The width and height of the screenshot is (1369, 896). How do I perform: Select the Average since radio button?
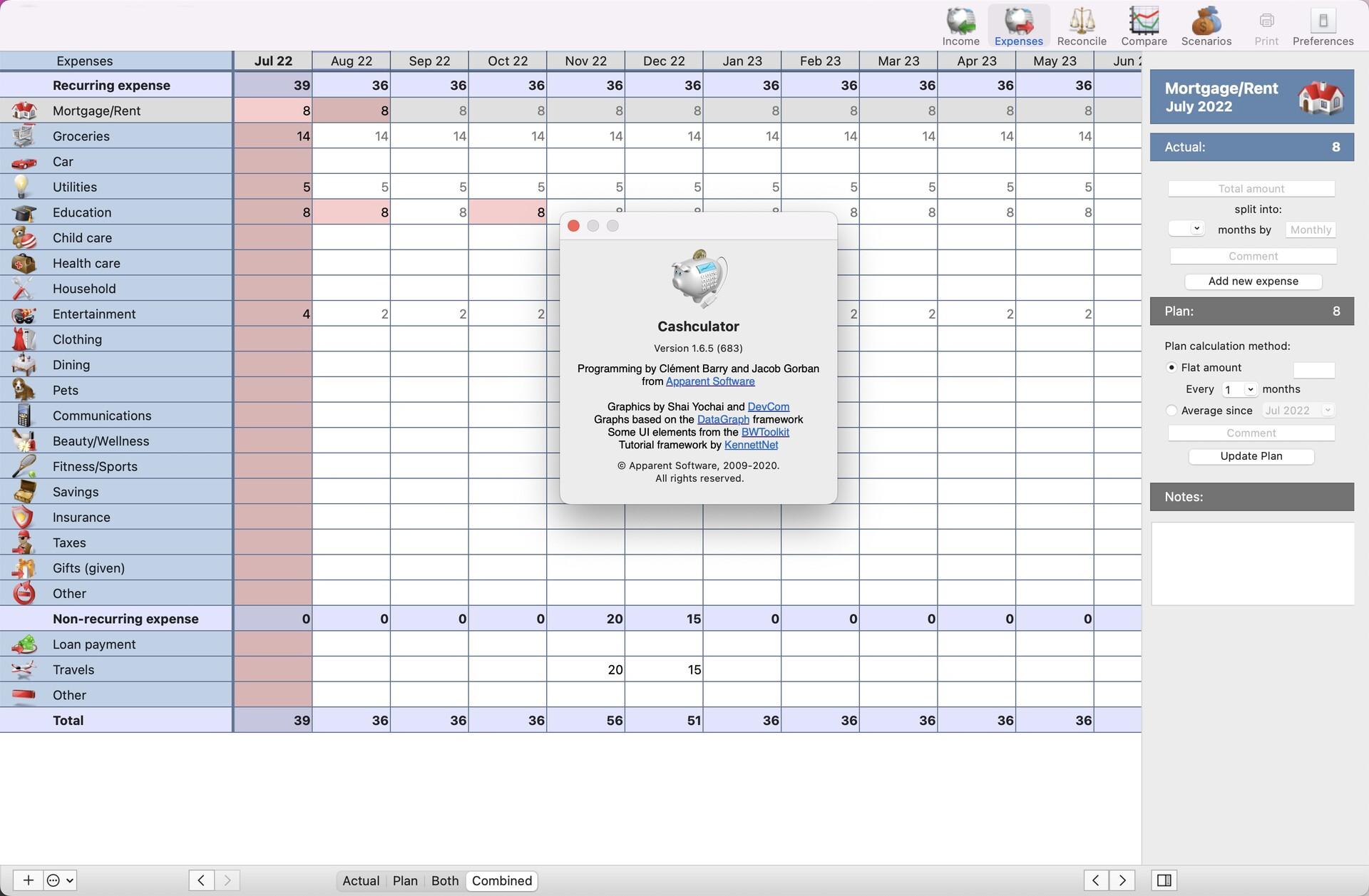[x=1171, y=411]
